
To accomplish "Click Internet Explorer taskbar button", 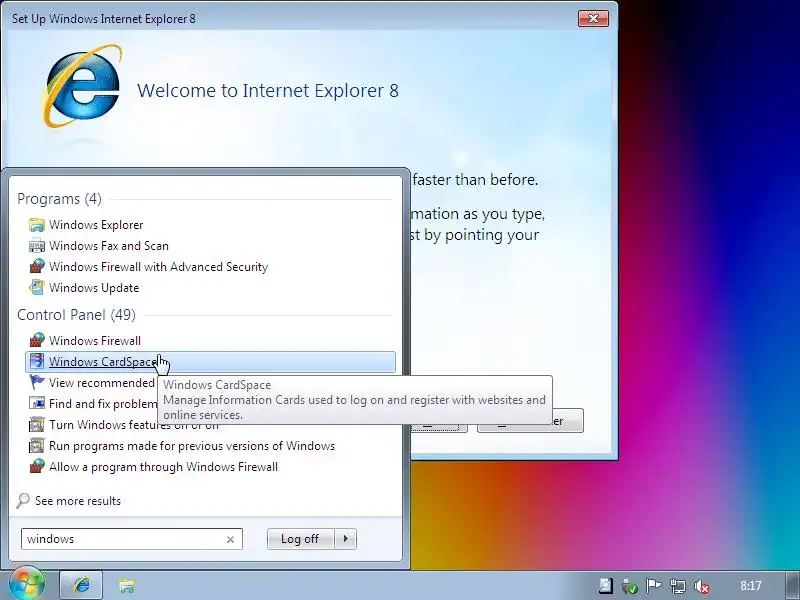I will coord(82,585).
